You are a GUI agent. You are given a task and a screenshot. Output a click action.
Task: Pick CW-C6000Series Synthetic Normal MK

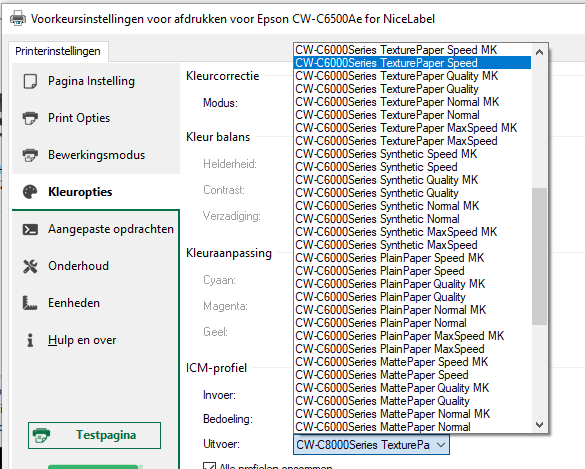point(413,206)
